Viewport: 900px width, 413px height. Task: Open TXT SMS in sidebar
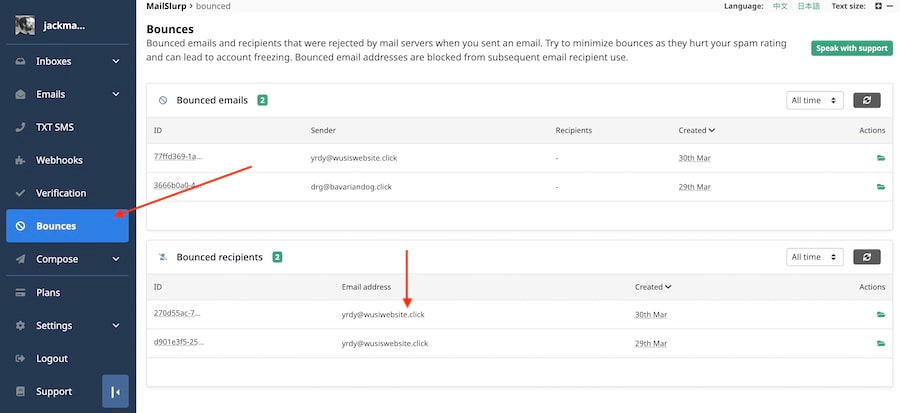[55, 127]
